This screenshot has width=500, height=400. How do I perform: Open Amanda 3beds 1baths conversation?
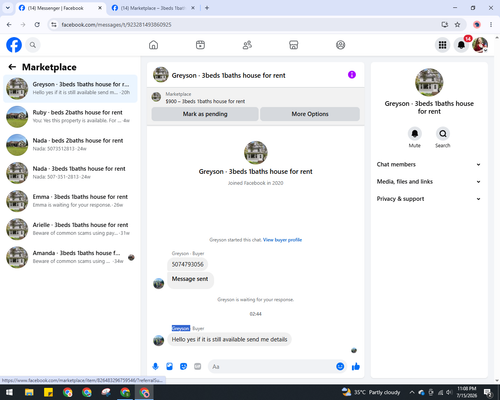[x=70, y=257]
